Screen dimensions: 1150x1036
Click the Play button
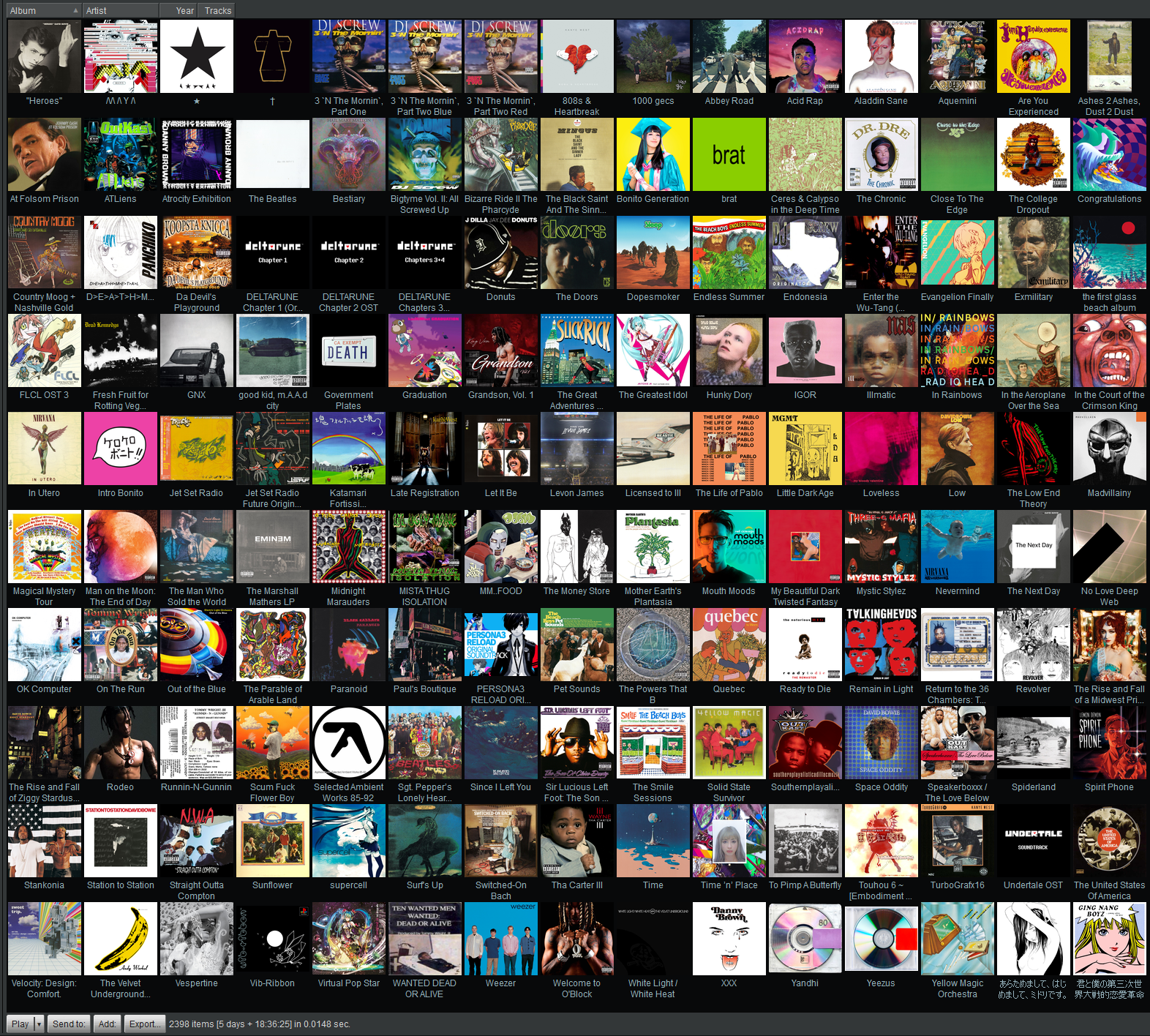coord(20,1024)
